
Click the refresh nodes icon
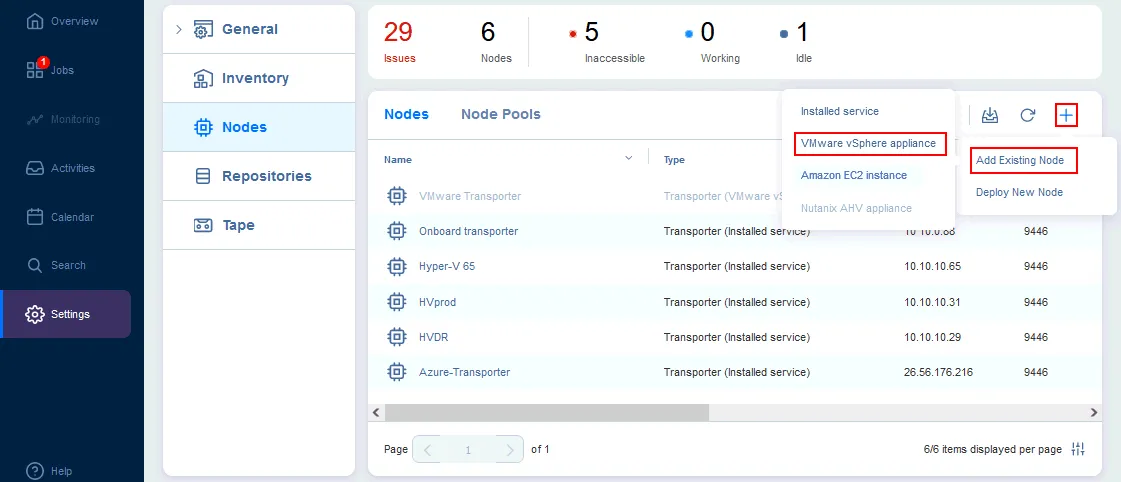pos(1027,115)
